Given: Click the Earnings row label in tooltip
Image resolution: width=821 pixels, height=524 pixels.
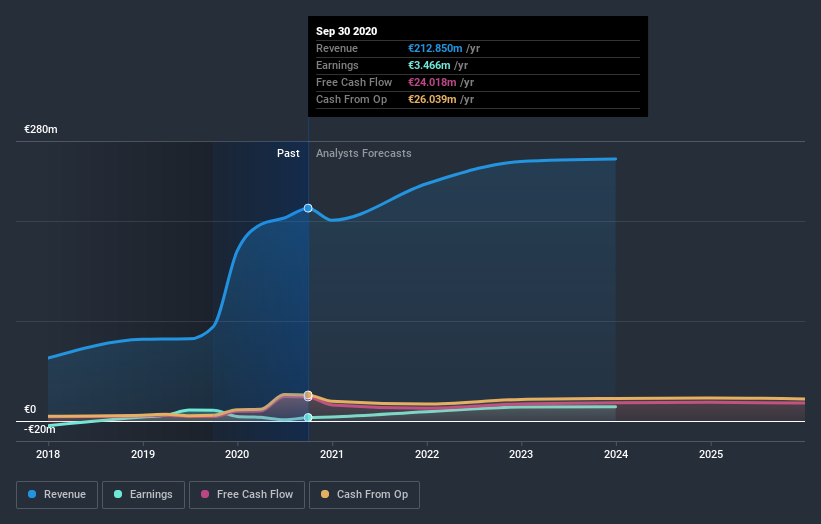Looking at the screenshot, I should click(x=337, y=65).
